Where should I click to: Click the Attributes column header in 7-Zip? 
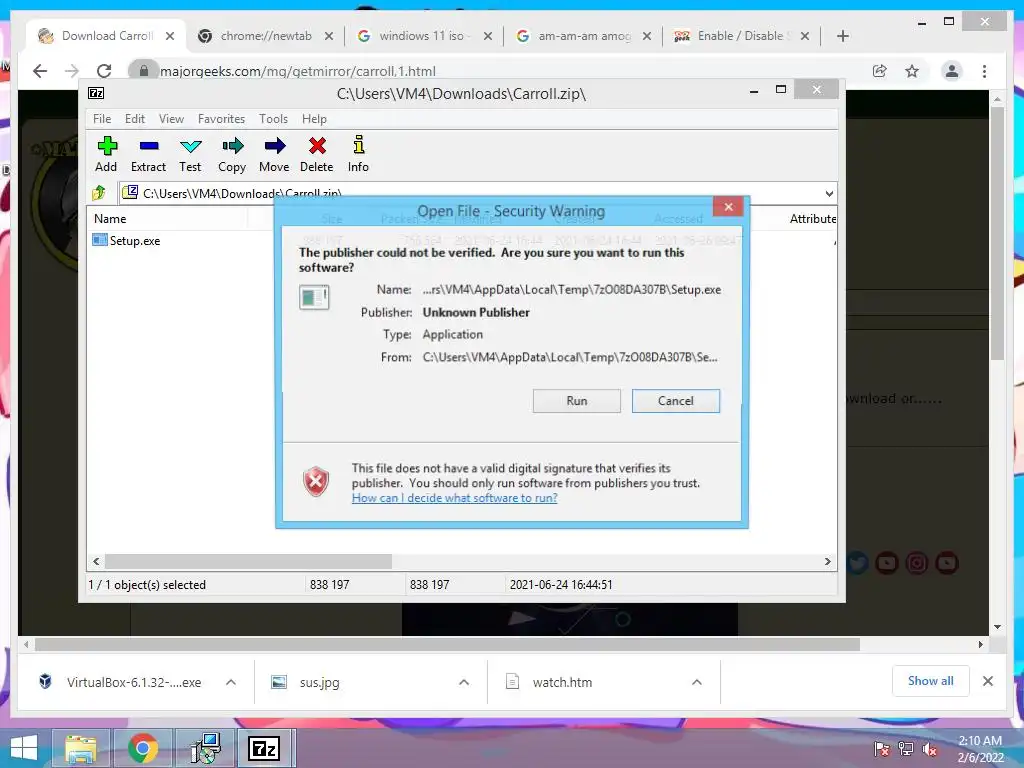[x=812, y=219]
